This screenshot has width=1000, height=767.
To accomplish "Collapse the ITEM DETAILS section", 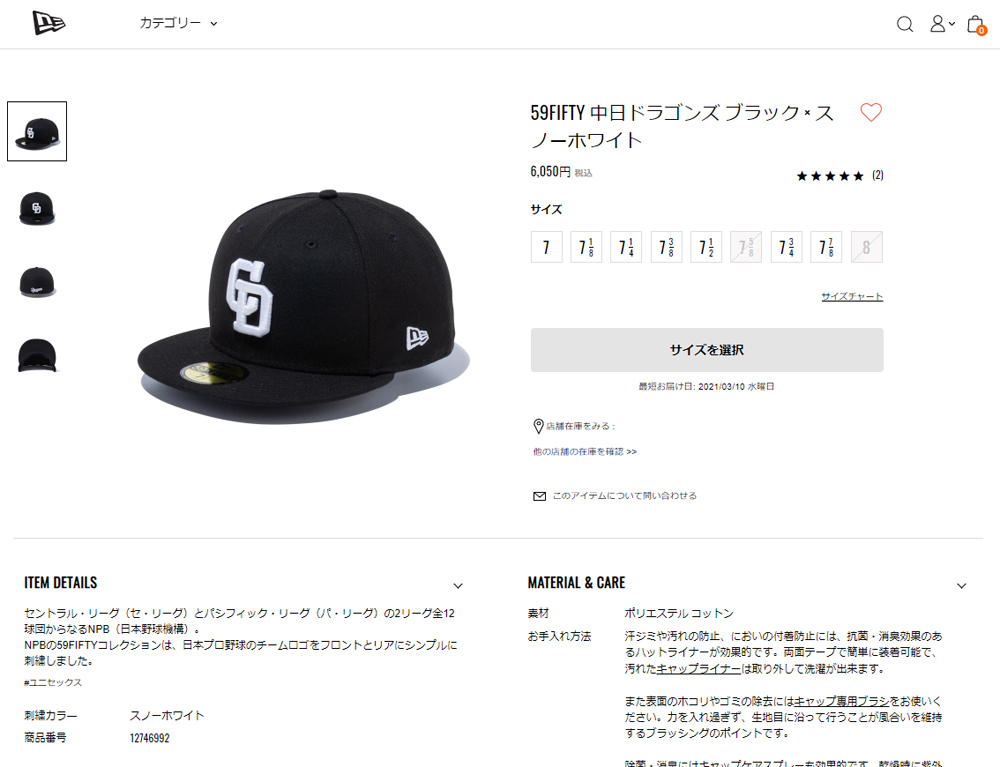I will 458,586.
